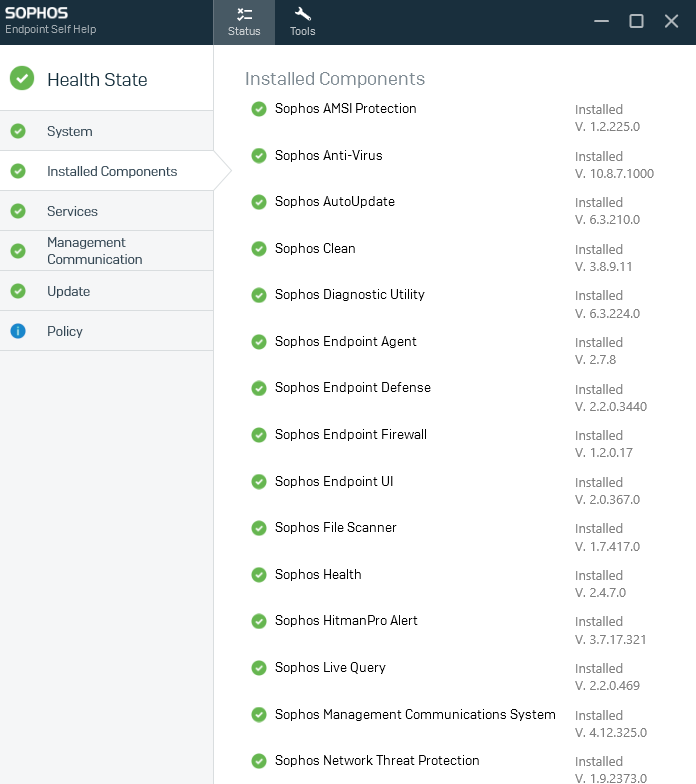Maximize the Sophos window
696x784 pixels.
(x=636, y=21)
